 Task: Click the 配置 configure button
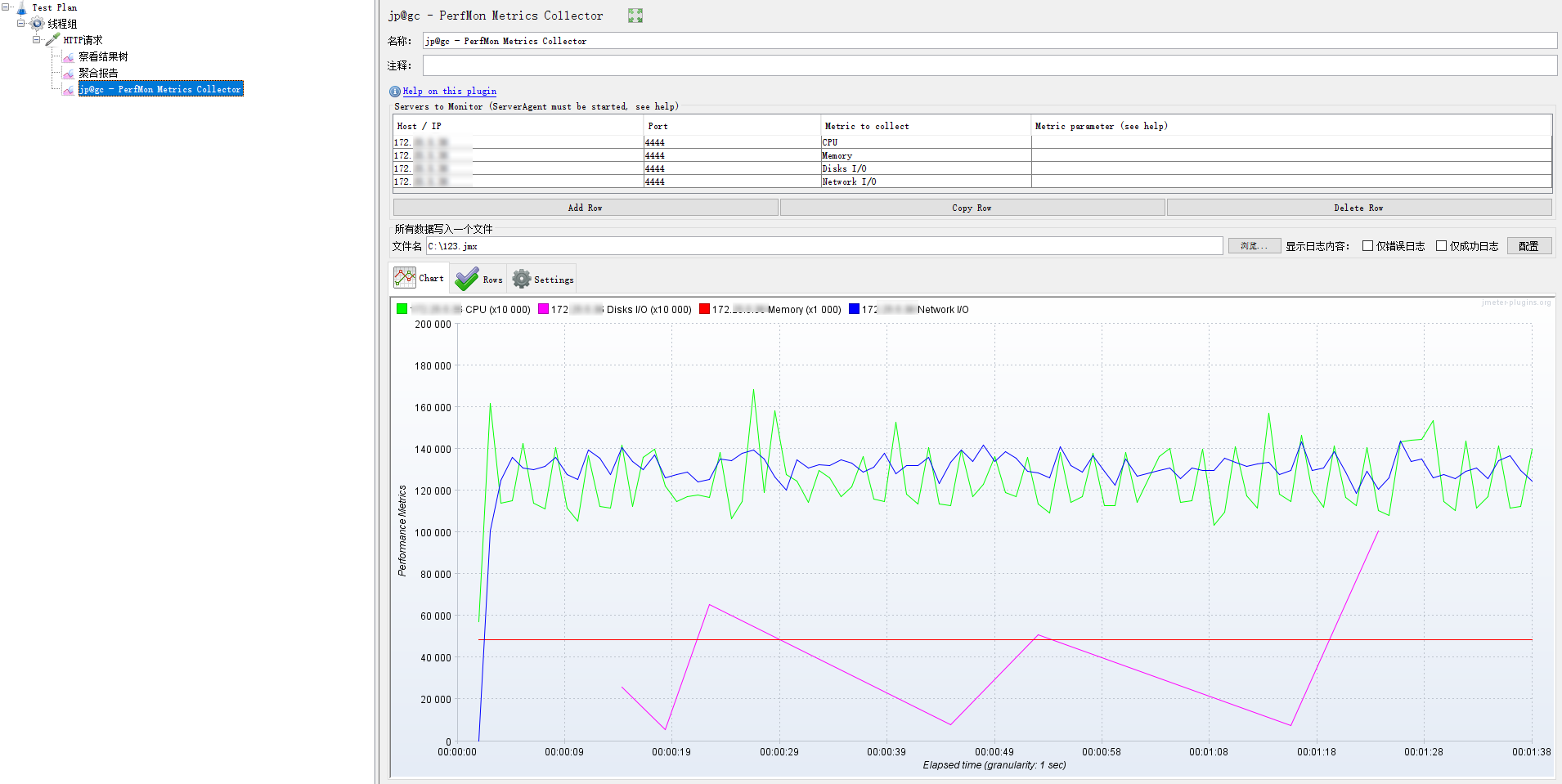(x=1529, y=246)
